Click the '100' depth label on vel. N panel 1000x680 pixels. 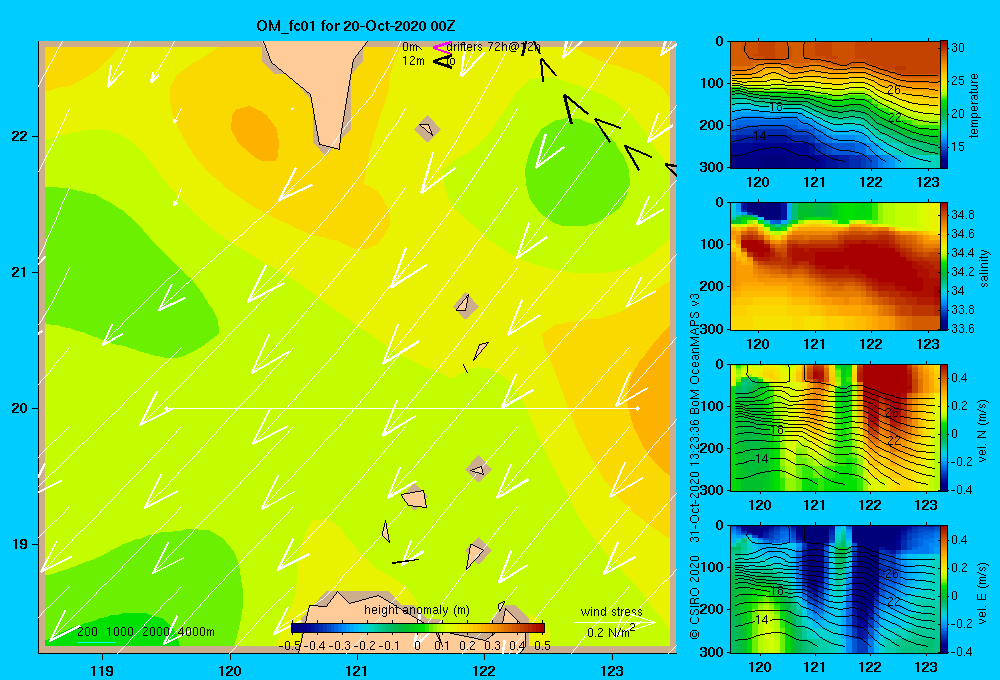[712, 405]
